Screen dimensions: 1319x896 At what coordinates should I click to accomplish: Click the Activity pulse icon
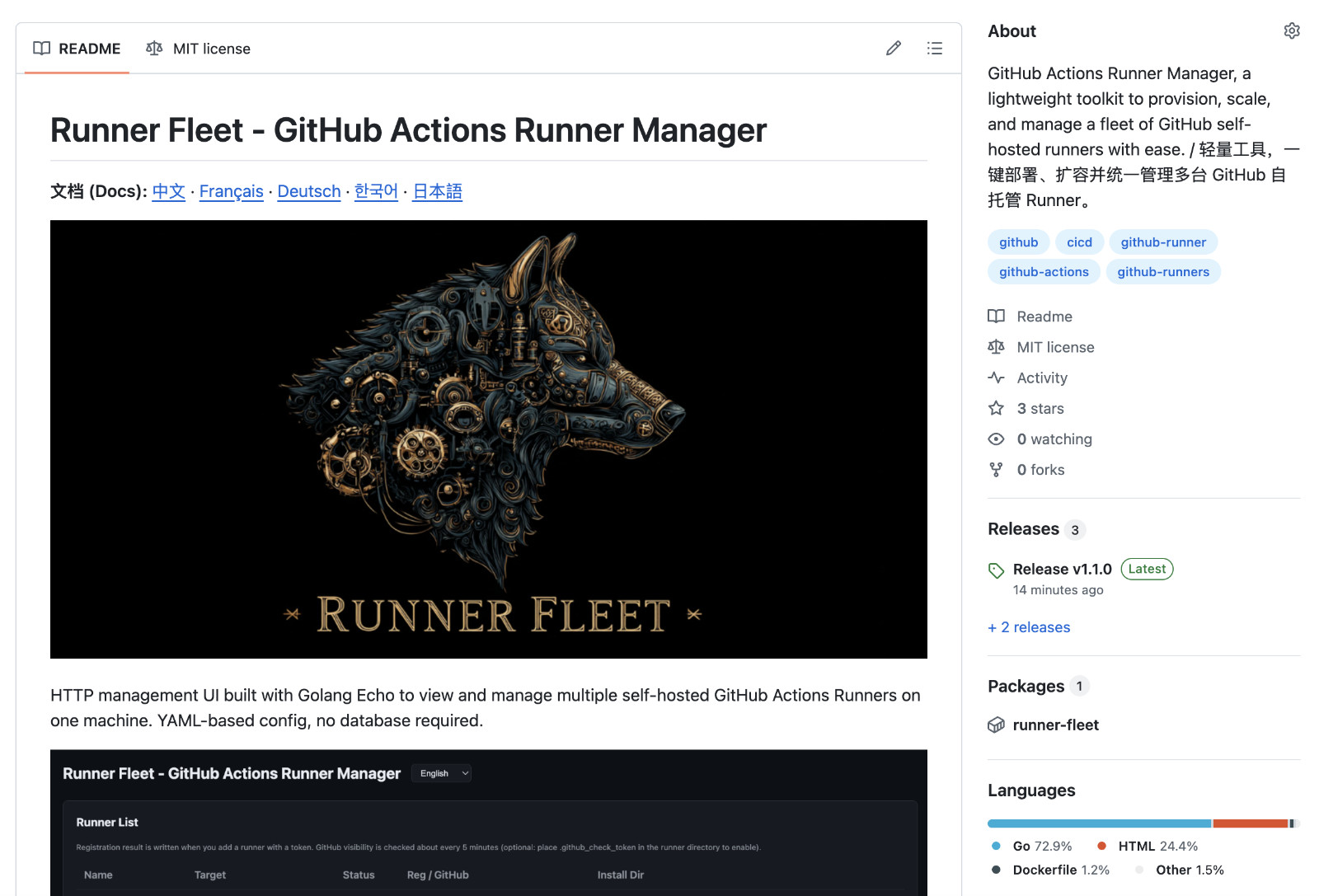(x=996, y=377)
